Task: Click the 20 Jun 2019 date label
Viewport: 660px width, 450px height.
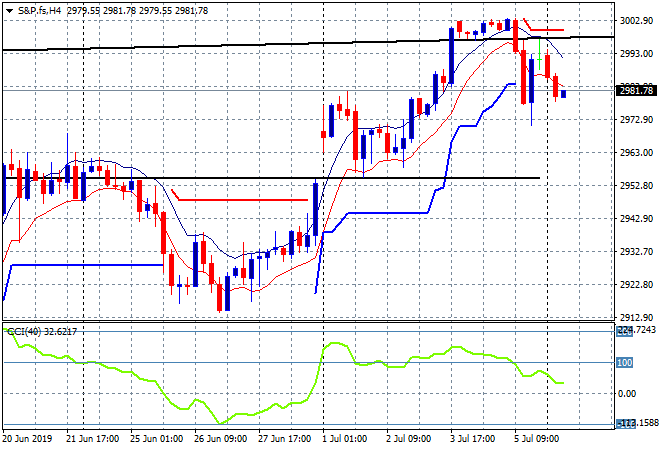Action: [x=27, y=439]
